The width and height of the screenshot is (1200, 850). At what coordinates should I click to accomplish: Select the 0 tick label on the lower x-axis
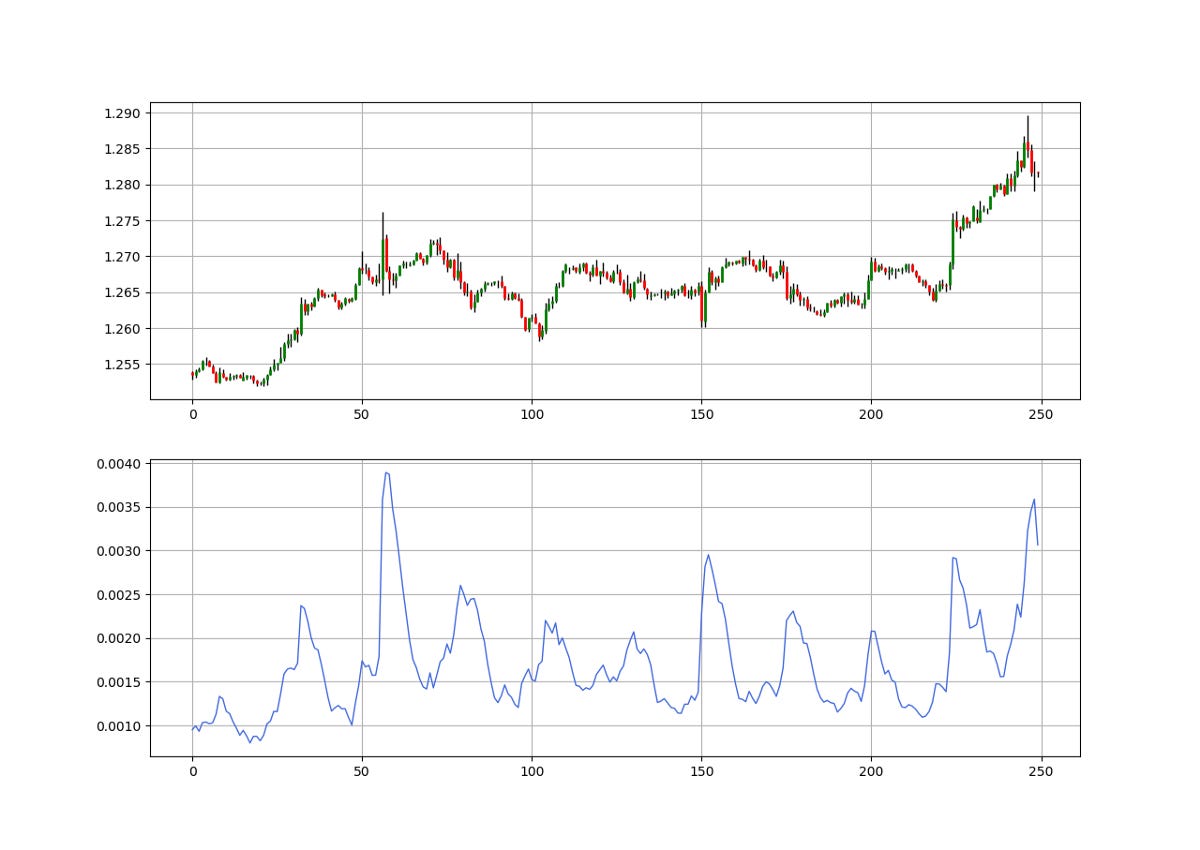[193, 770]
